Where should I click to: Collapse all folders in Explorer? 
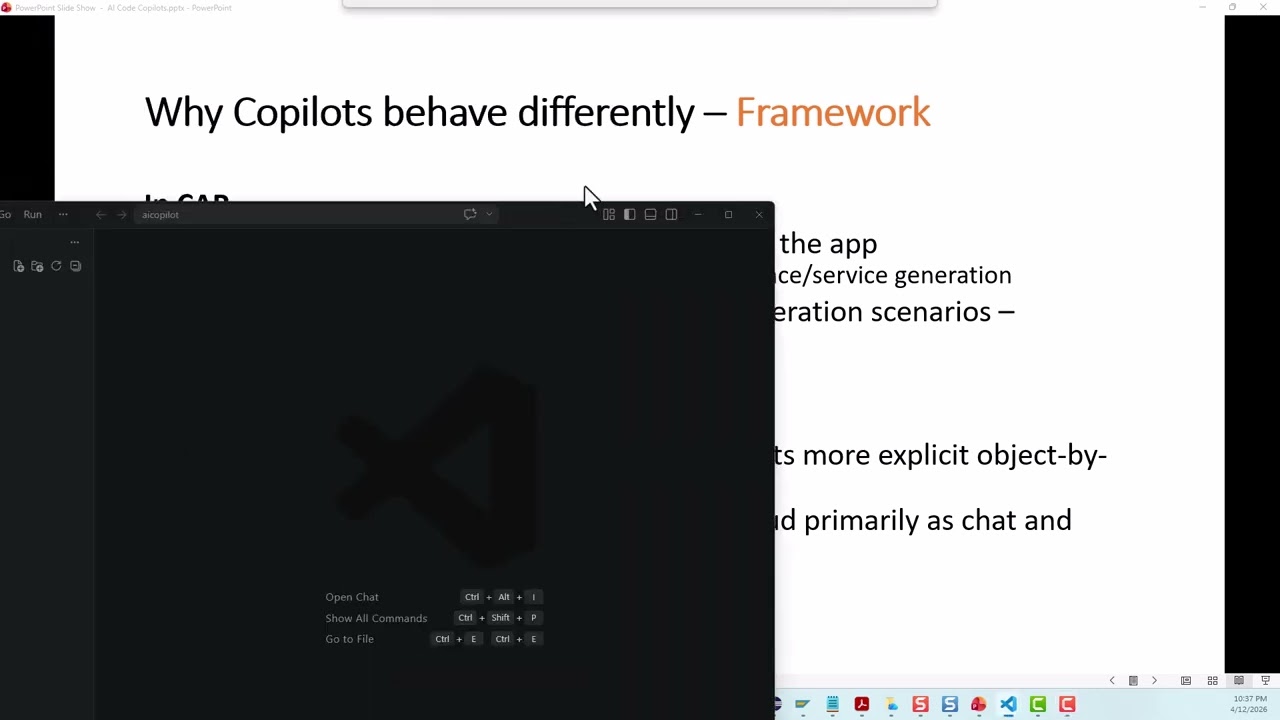tap(75, 266)
